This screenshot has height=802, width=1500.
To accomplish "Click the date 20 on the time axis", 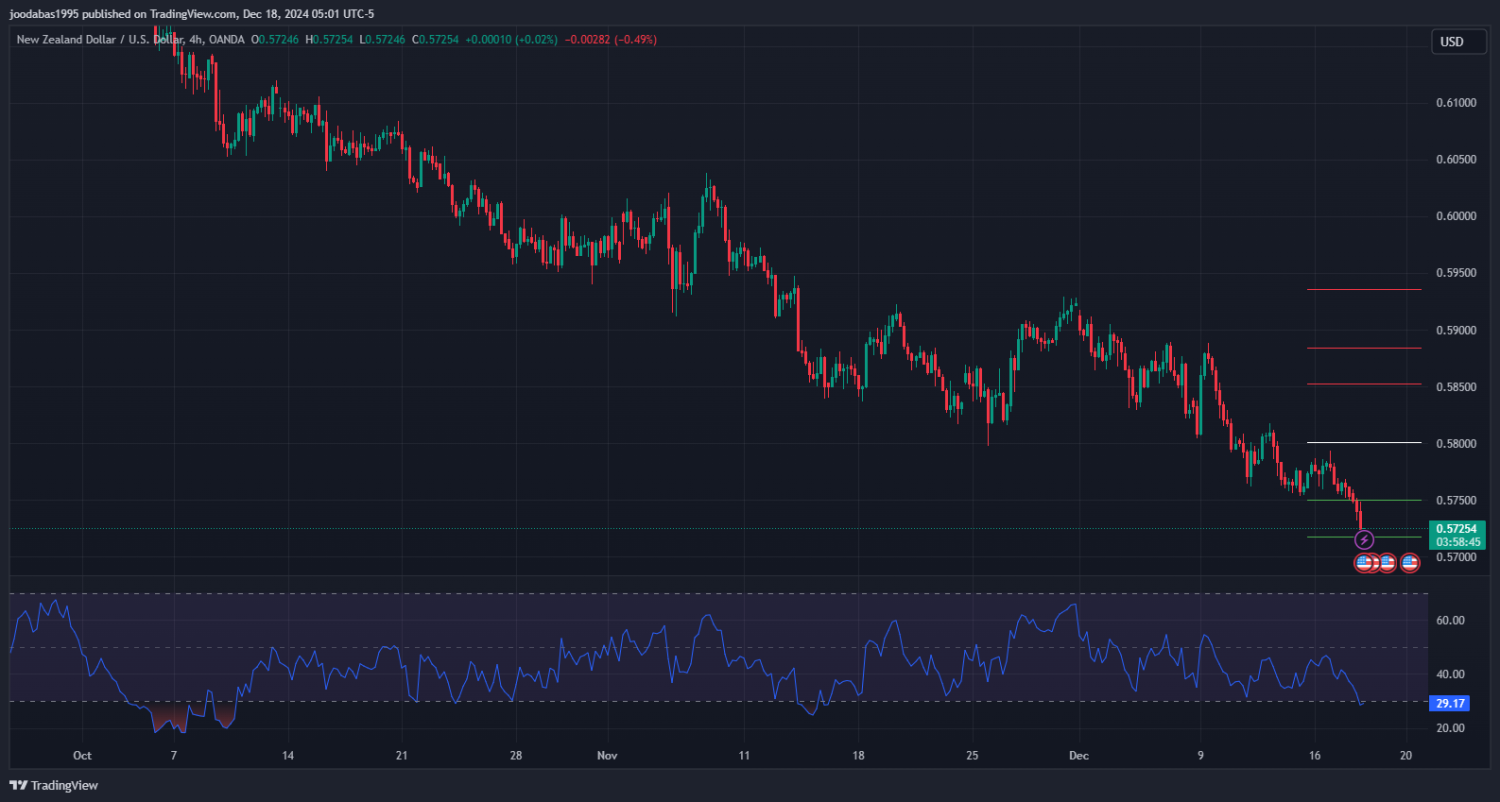I will click(1407, 756).
